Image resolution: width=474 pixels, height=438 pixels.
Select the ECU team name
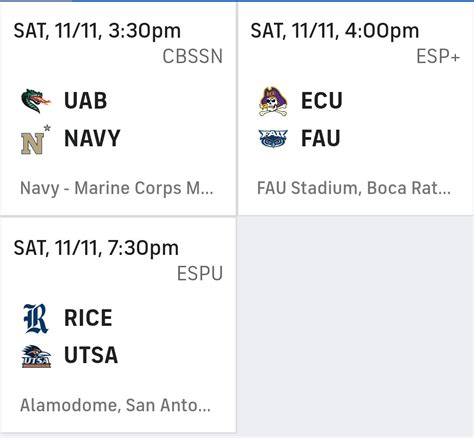point(322,101)
